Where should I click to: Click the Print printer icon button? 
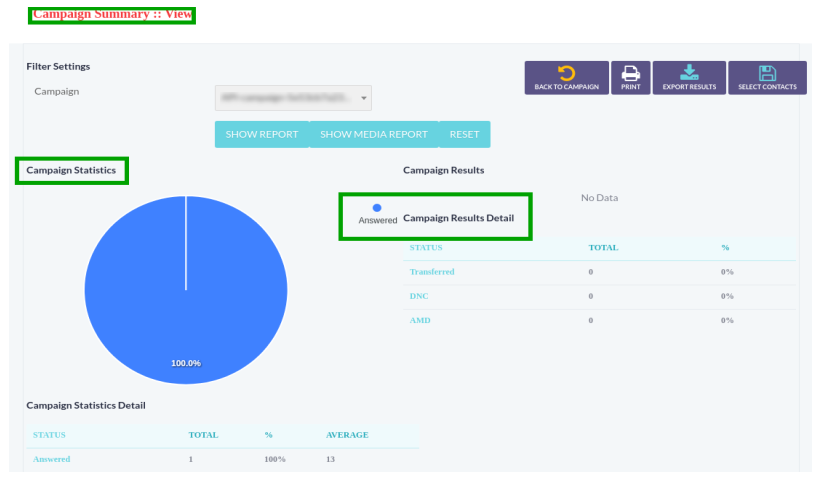click(631, 78)
